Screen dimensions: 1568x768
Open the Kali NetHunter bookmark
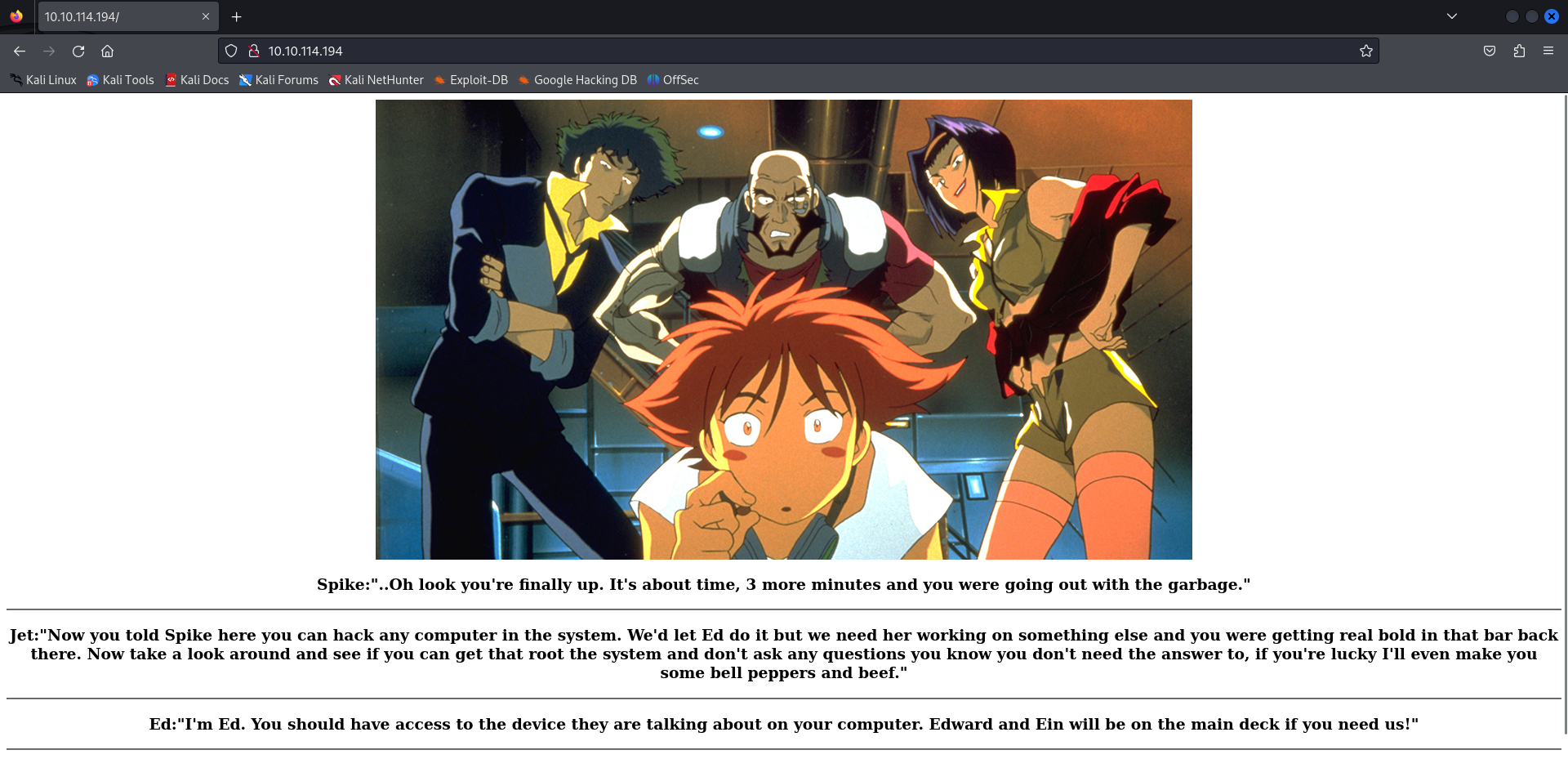click(x=376, y=80)
